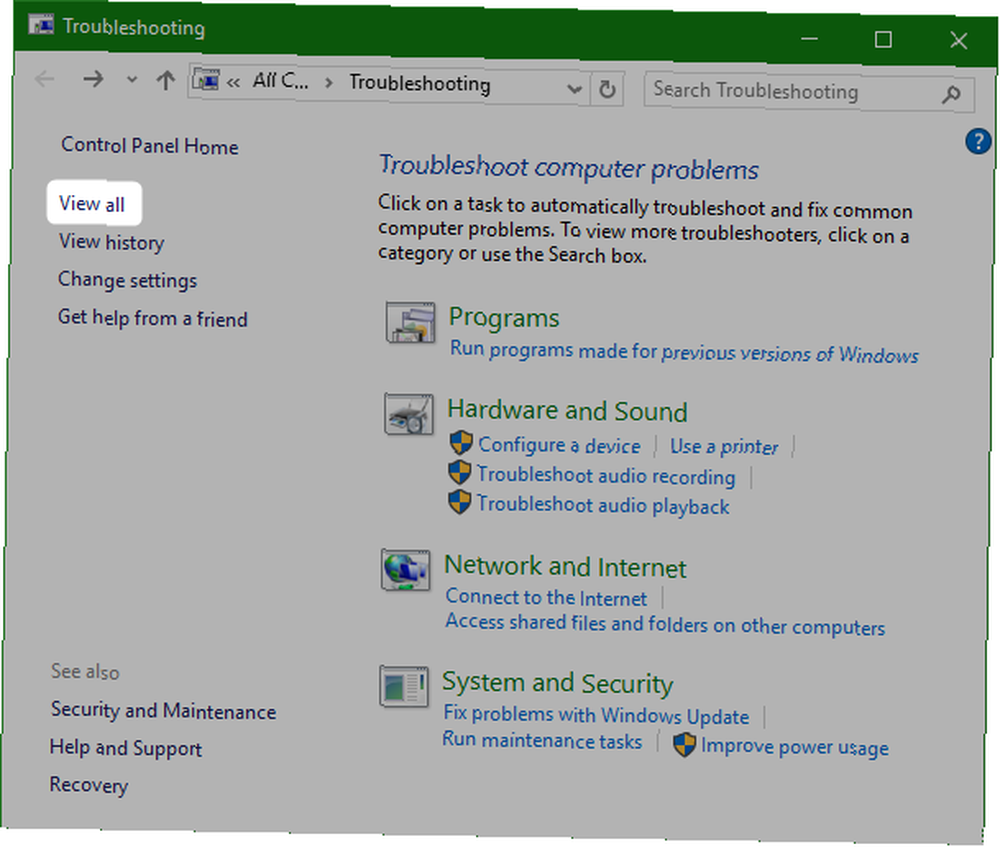Click shield icon beside Troubleshoot audio recording
This screenshot has width=1000, height=847.
tap(460, 472)
